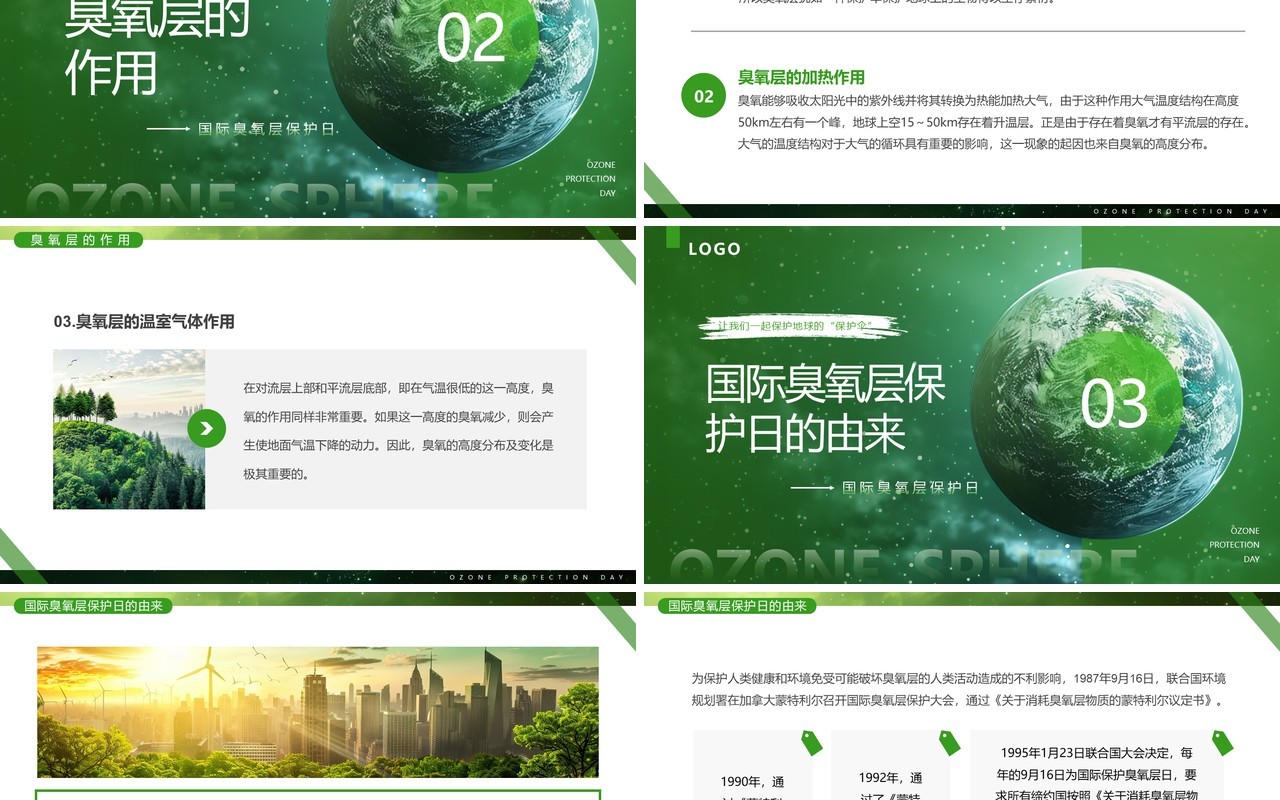Click the card text 1995年1月23日联合国大会决定

coord(1096,752)
